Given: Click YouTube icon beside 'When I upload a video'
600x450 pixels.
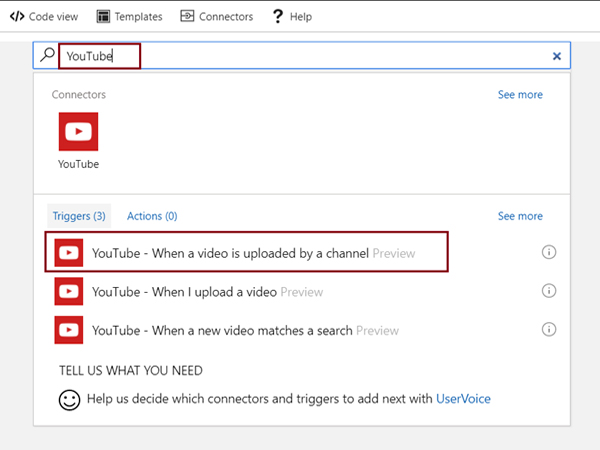Looking at the screenshot, I should point(69,291).
